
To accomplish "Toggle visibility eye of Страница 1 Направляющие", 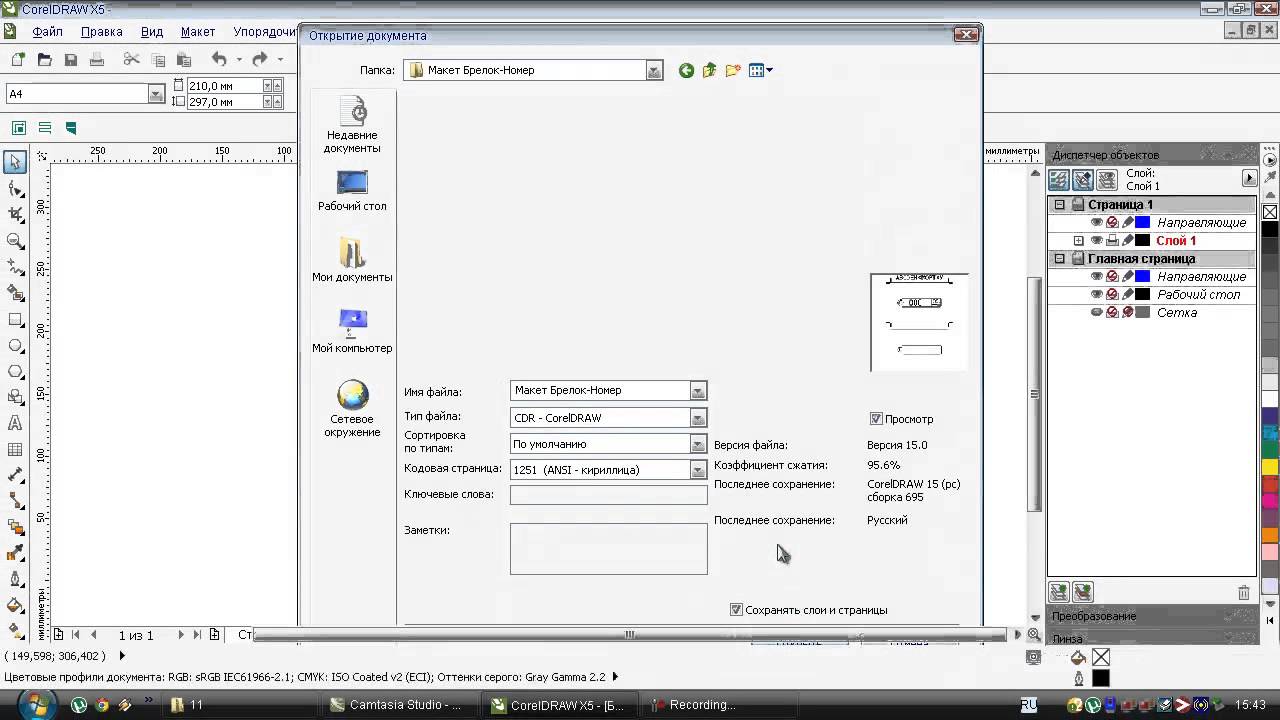I will 1096,223.
